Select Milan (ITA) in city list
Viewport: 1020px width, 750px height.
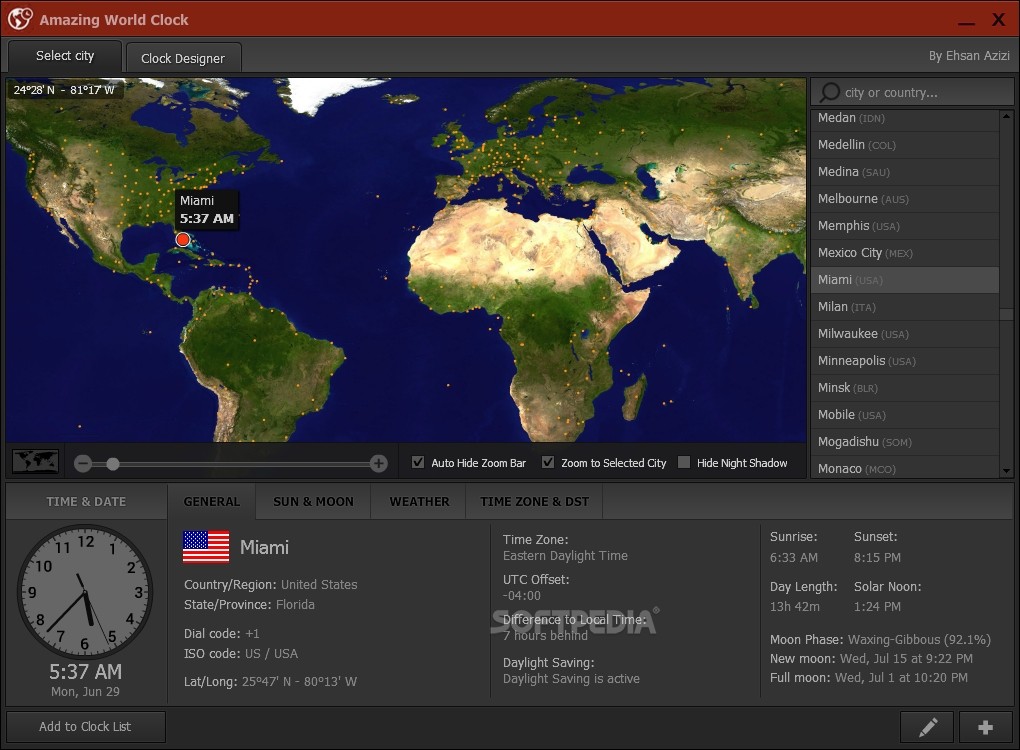coord(905,307)
